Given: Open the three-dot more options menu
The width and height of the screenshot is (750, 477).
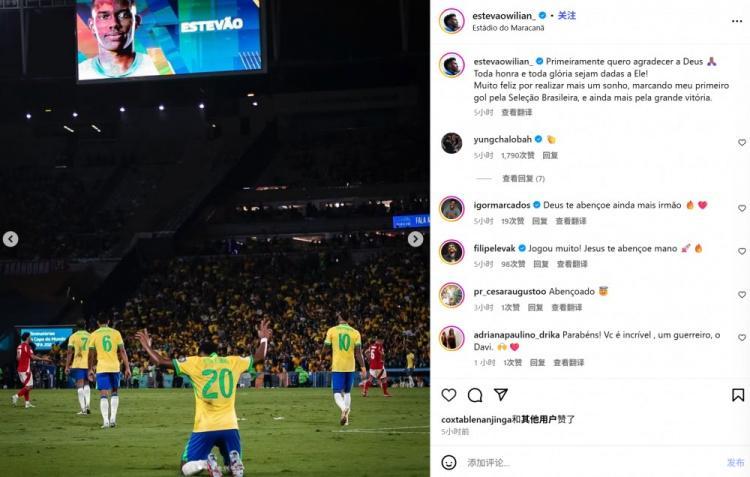Looking at the screenshot, I should (x=737, y=21).
